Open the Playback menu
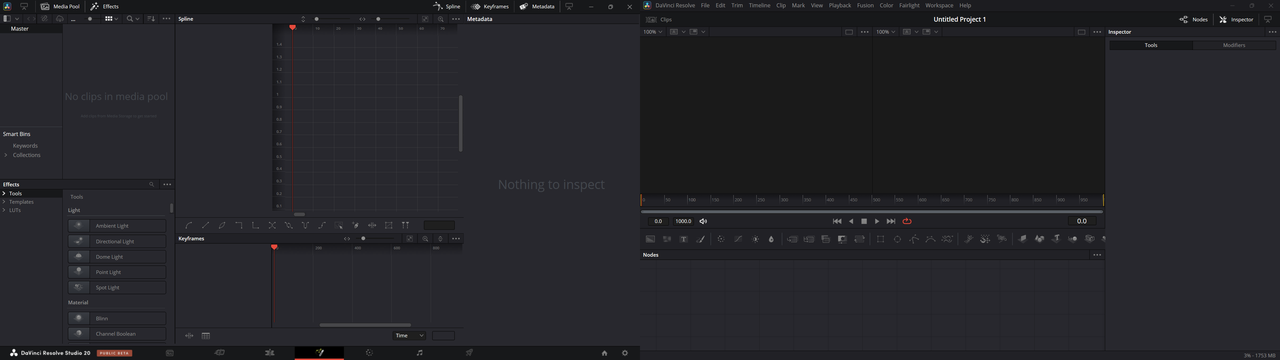The image size is (1280, 360). click(840, 5)
